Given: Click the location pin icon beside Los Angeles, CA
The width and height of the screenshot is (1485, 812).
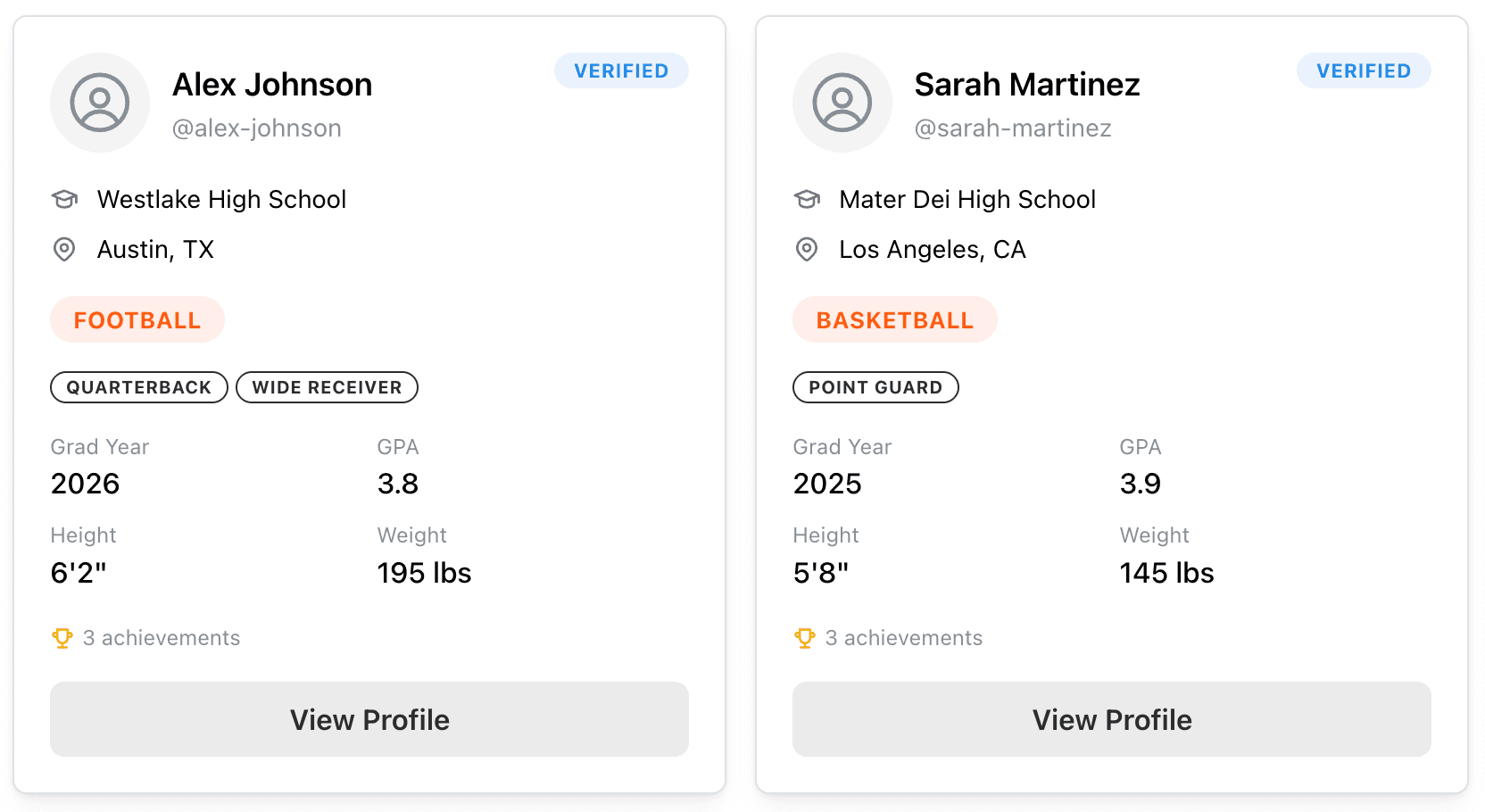Looking at the screenshot, I should [807, 250].
